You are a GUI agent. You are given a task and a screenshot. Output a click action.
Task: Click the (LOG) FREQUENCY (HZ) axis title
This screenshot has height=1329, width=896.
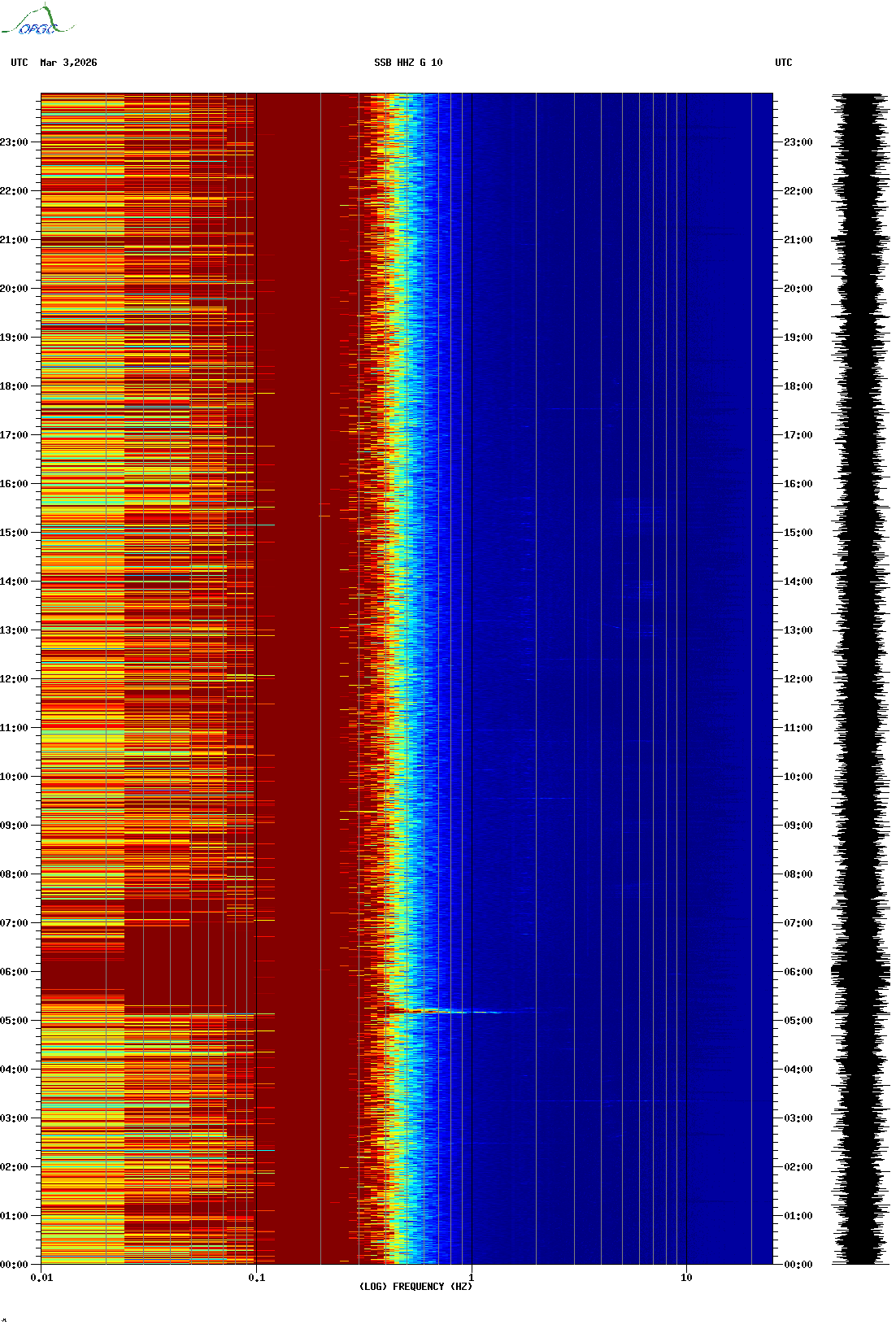pyautogui.click(x=415, y=1287)
